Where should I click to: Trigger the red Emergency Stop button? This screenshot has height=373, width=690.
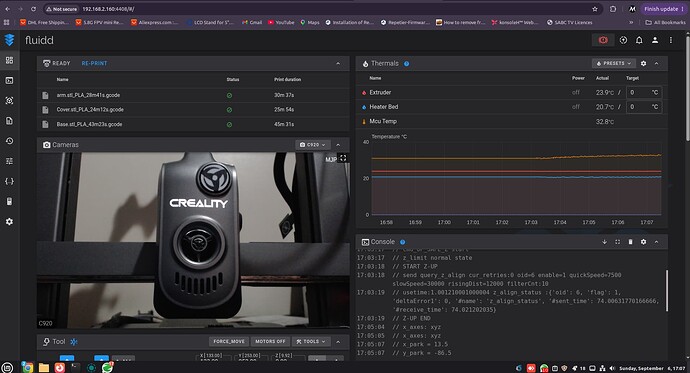(603, 40)
